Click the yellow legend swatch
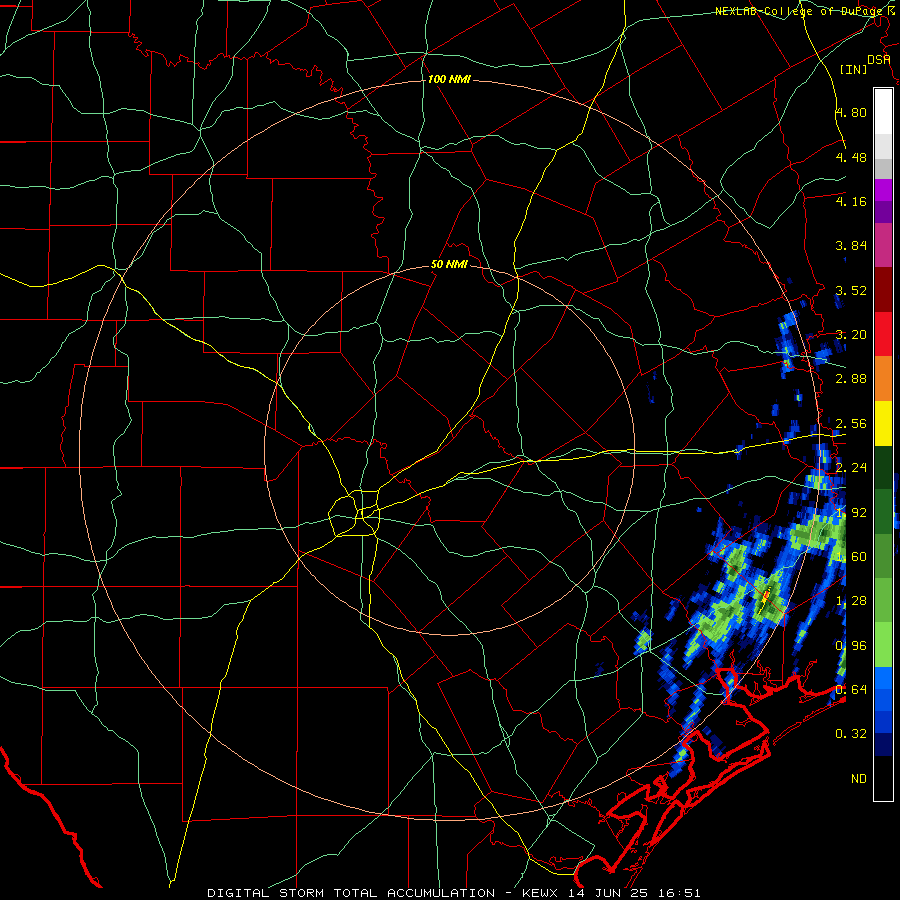This screenshot has height=900, width=900. point(883,423)
